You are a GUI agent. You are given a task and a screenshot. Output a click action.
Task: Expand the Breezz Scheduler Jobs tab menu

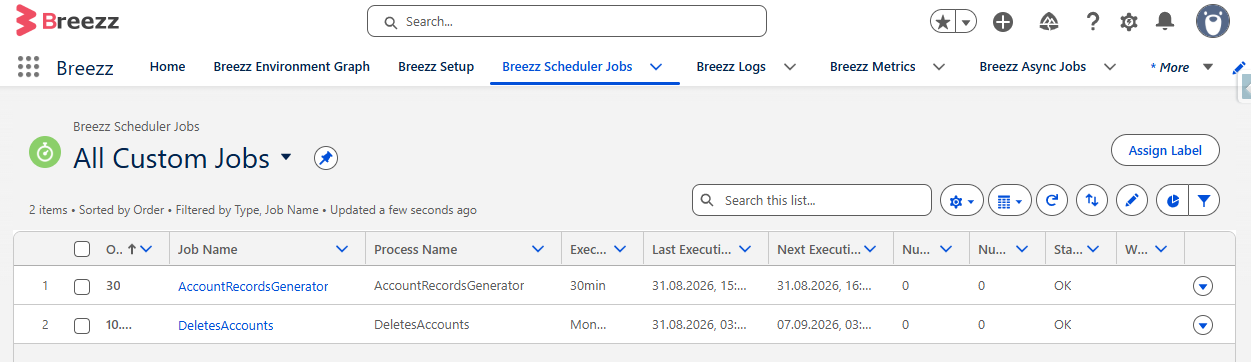657,67
